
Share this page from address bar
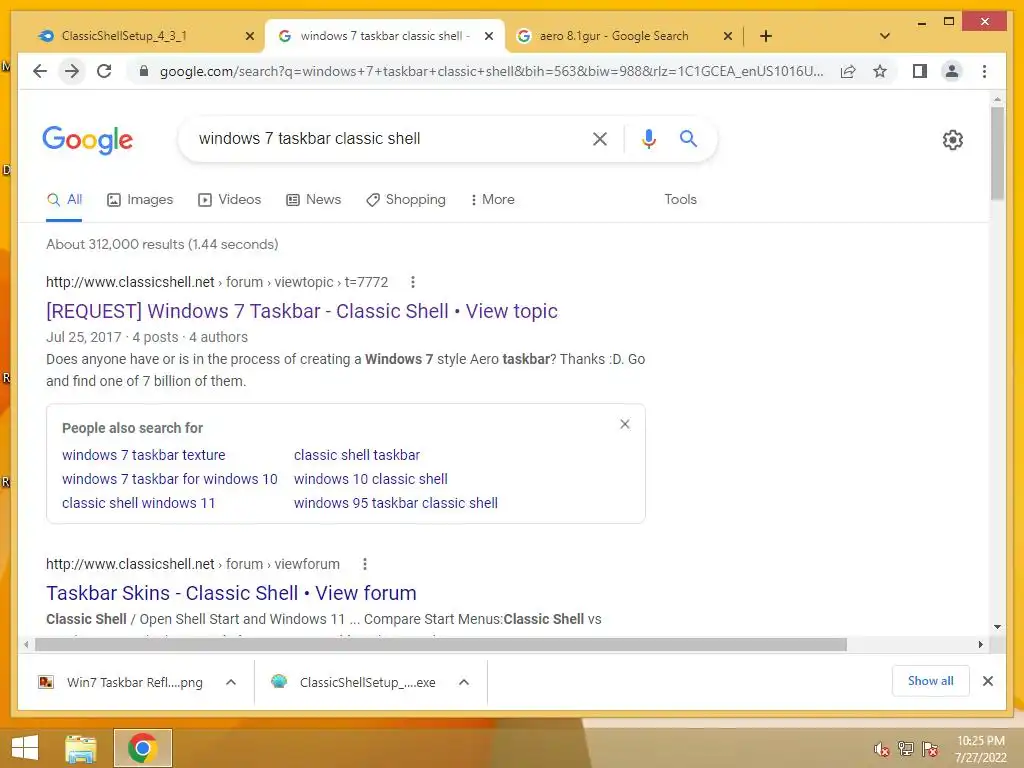(848, 71)
